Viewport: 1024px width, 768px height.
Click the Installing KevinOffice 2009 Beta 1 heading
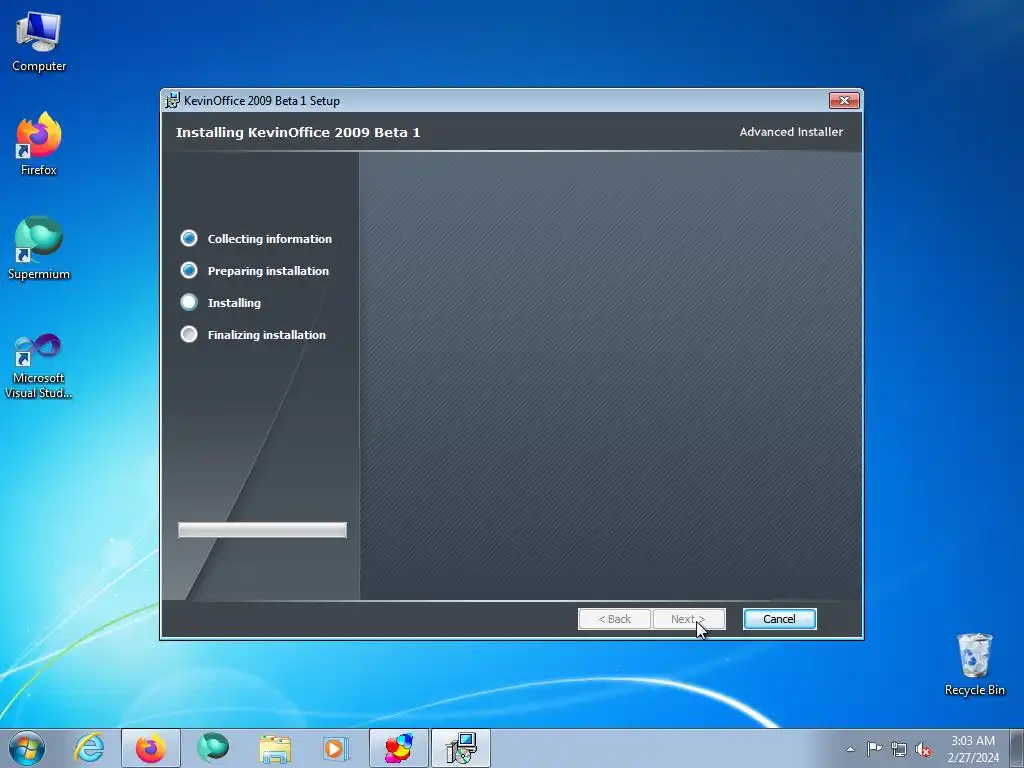(298, 133)
